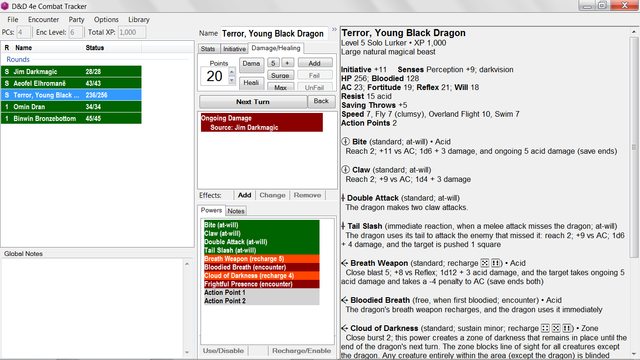Screen dimensions: 640x360
Task: Click the Remove effect button
Action: tap(307, 195)
